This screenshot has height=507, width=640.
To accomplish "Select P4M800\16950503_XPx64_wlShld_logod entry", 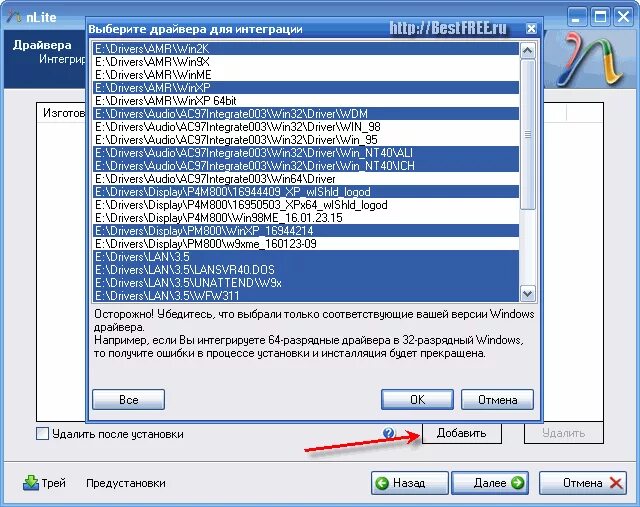I will 306,205.
